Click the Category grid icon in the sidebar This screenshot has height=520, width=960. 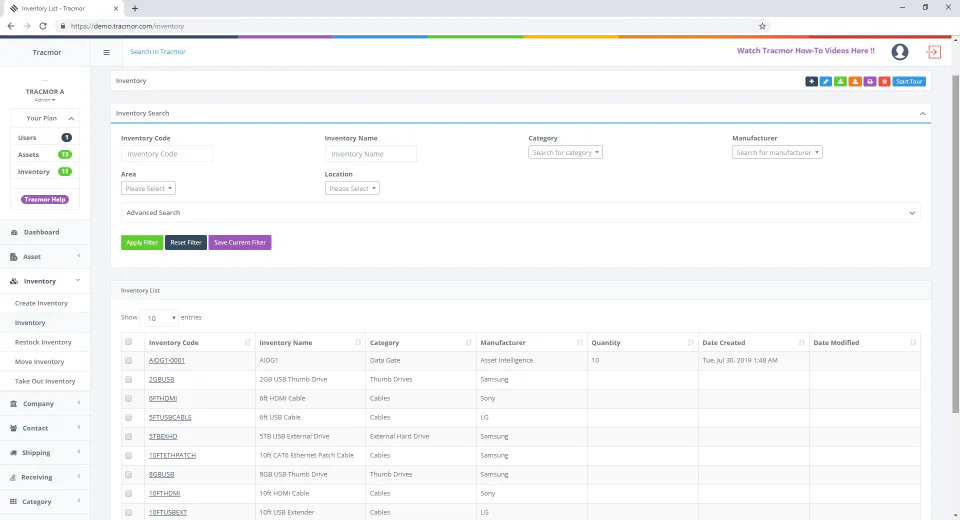(13, 502)
